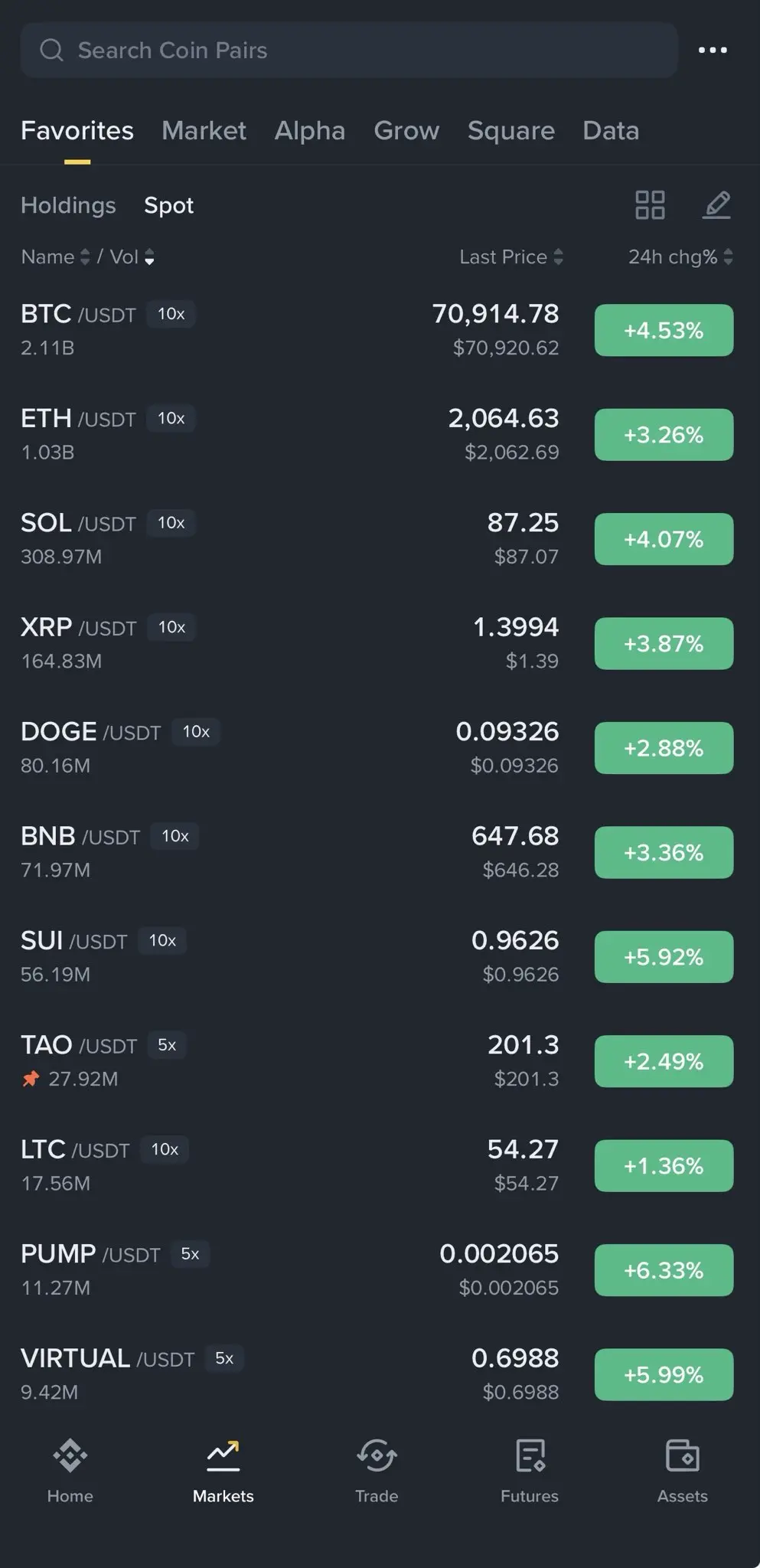This screenshot has height=1568, width=760.
Task: Open the Square tab
Action: pyautogui.click(x=510, y=131)
